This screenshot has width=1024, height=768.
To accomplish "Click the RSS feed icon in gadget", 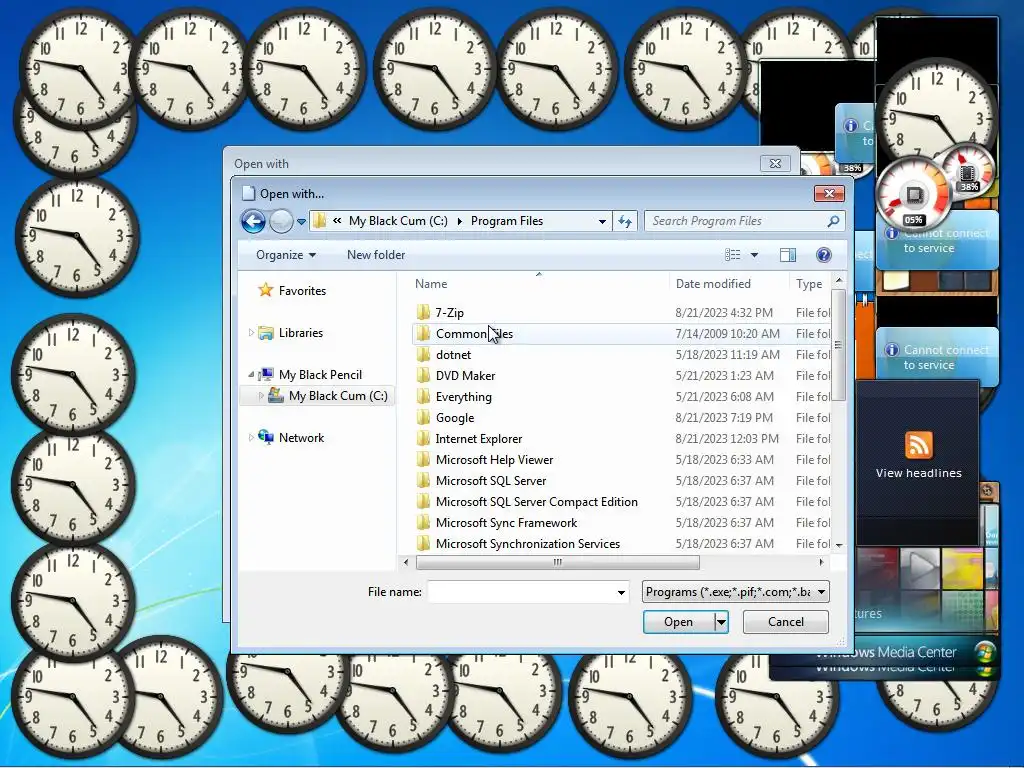I will click(918, 445).
